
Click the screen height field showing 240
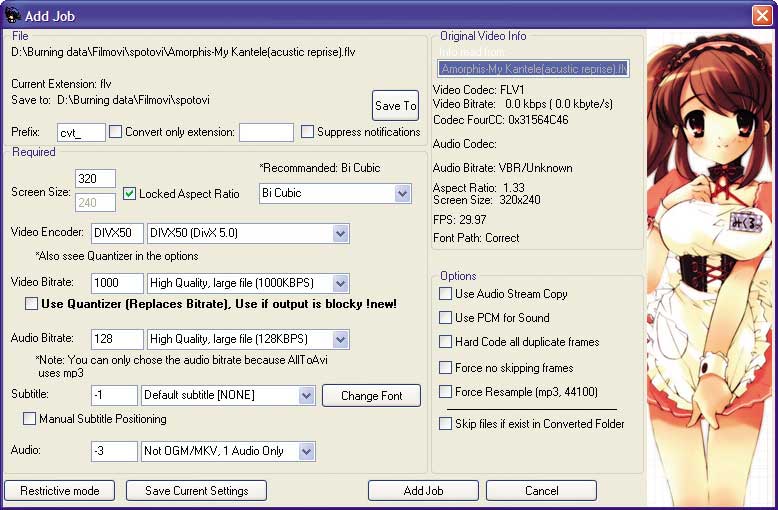pos(95,202)
